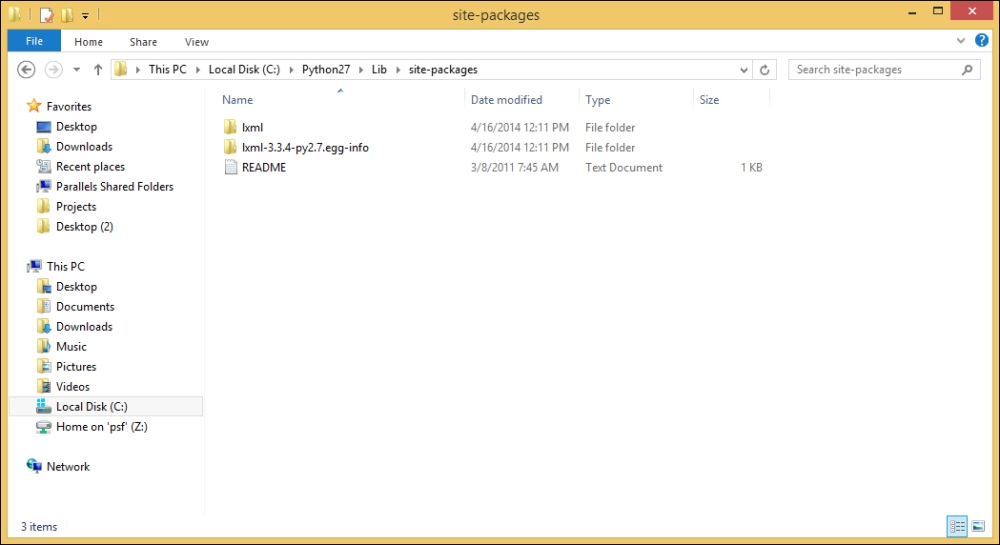Viewport: 1000px width, 545px height.
Task: Click the New folder quick access icon
Action: coord(67,14)
